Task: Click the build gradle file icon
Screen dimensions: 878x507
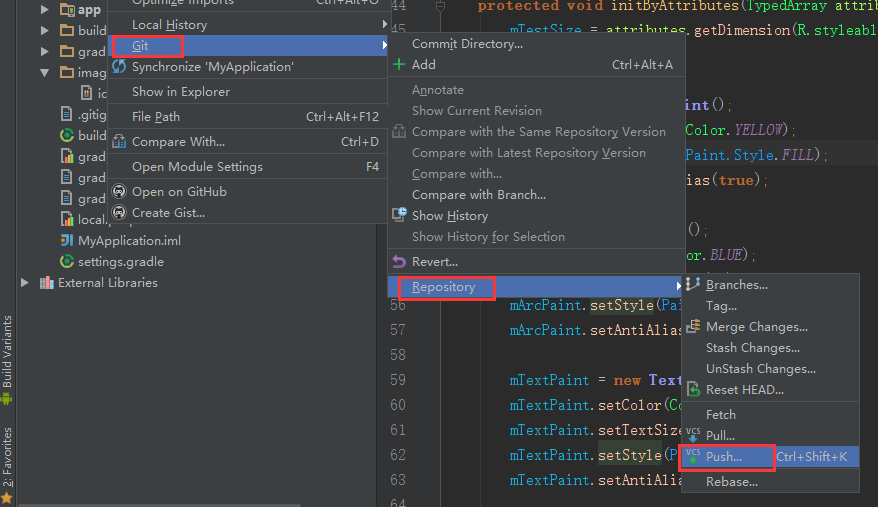Action: [x=67, y=135]
